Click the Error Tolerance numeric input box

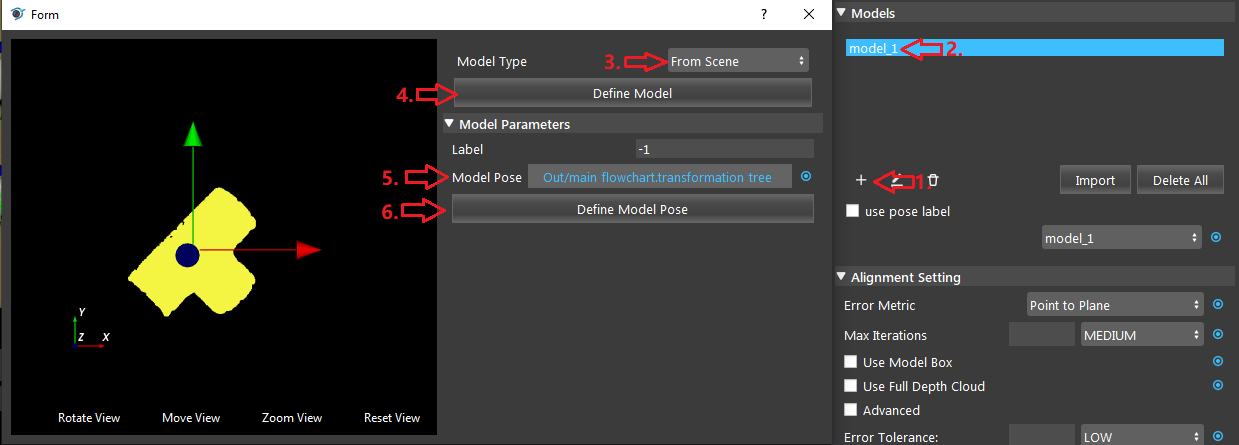pyautogui.click(x=1041, y=437)
